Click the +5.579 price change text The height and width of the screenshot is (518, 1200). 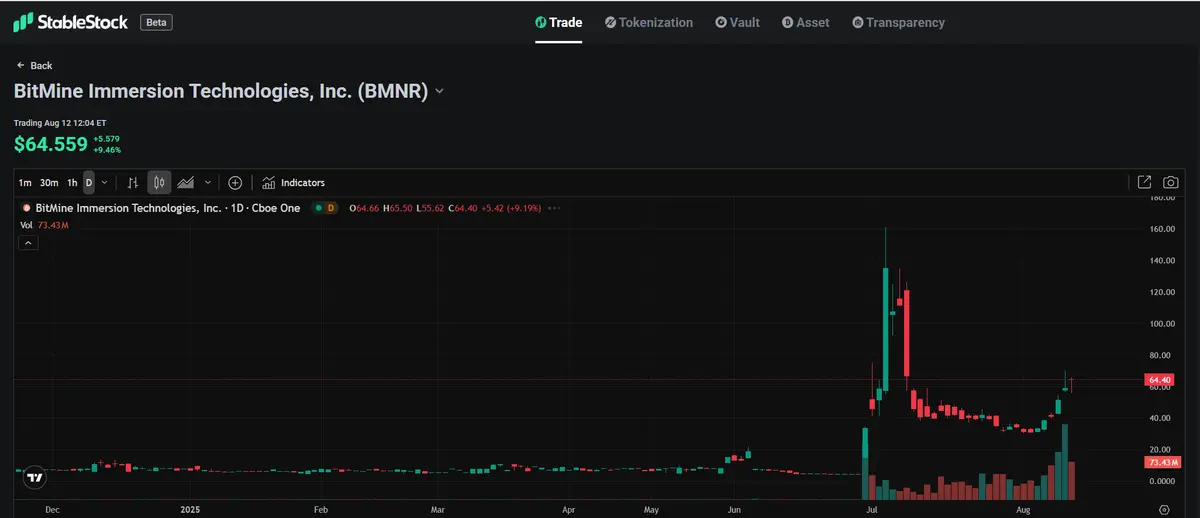point(106,139)
